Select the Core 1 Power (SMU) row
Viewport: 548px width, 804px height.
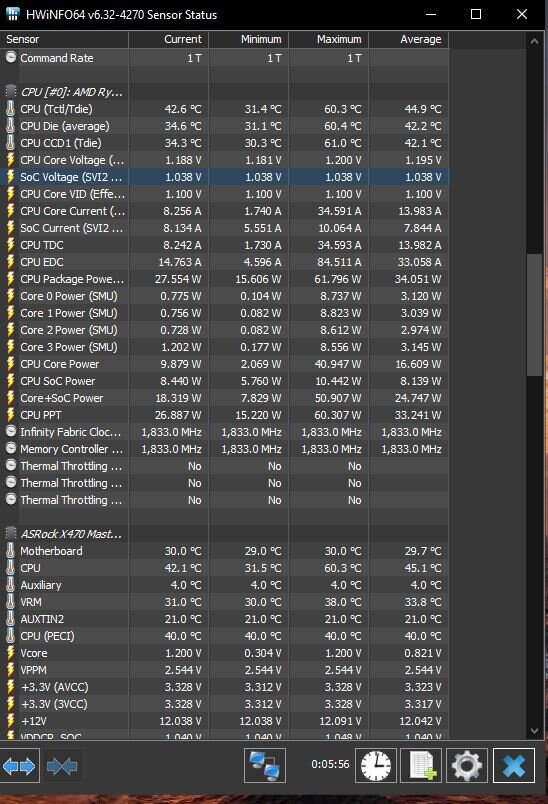(x=225, y=313)
